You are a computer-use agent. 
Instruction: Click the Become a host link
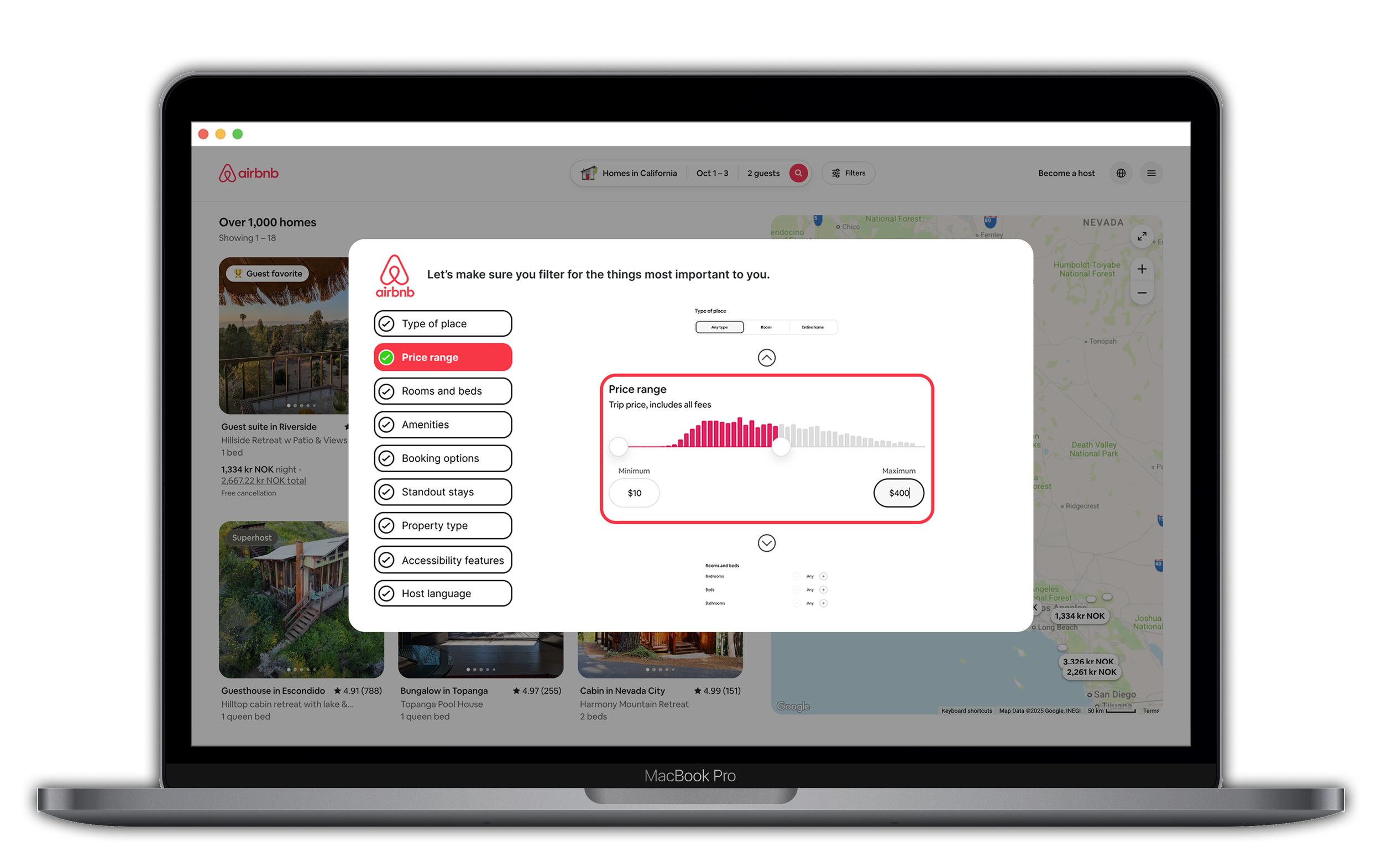1066,173
